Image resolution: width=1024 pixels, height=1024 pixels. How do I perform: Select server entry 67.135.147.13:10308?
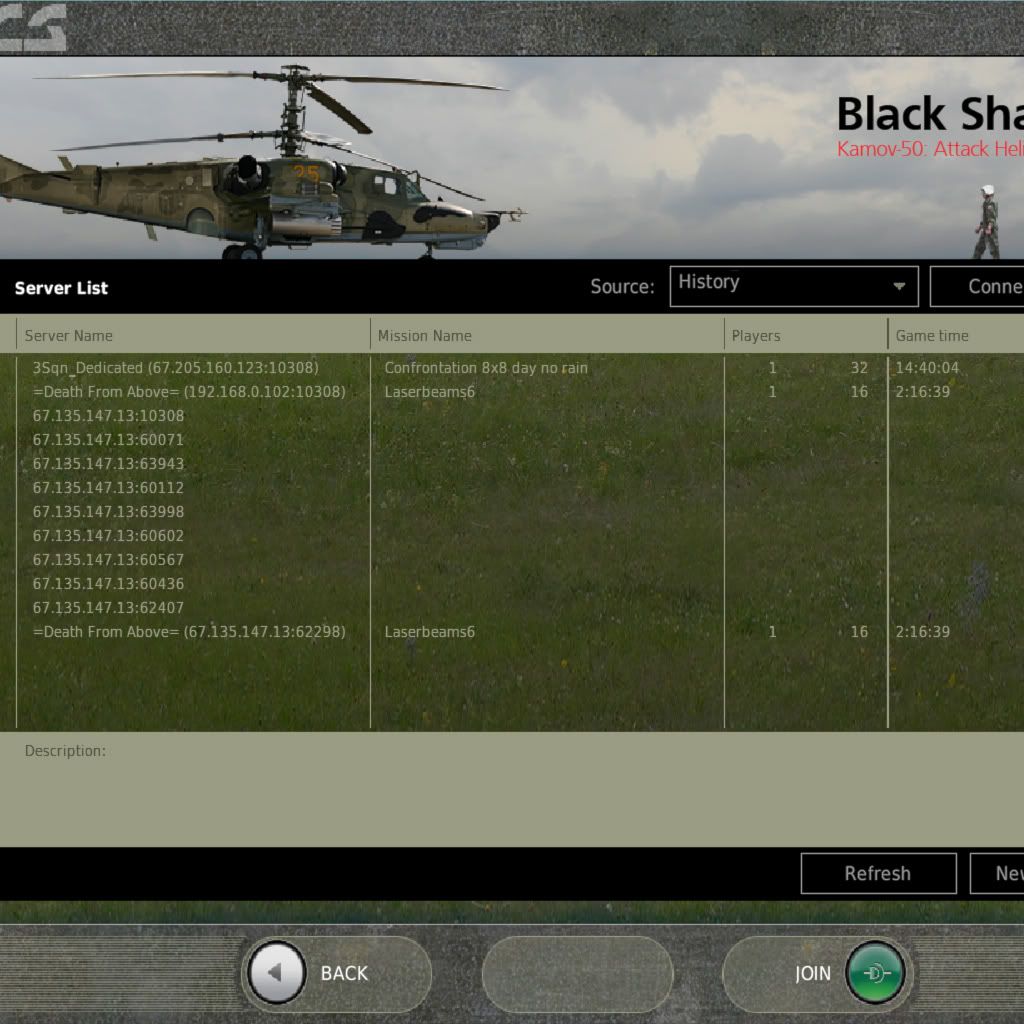click(x=108, y=416)
